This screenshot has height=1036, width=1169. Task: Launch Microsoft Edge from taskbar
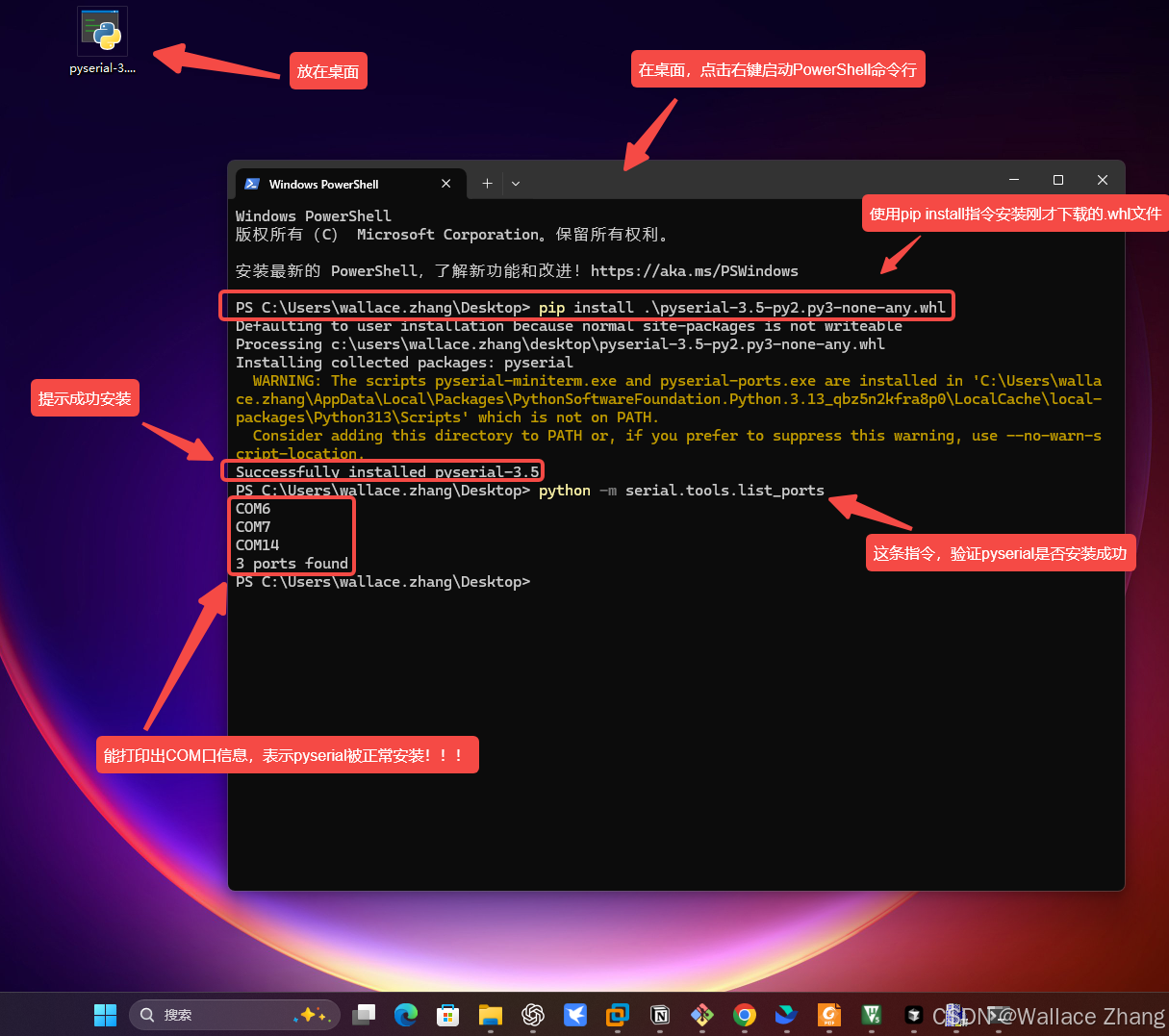point(406,1015)
